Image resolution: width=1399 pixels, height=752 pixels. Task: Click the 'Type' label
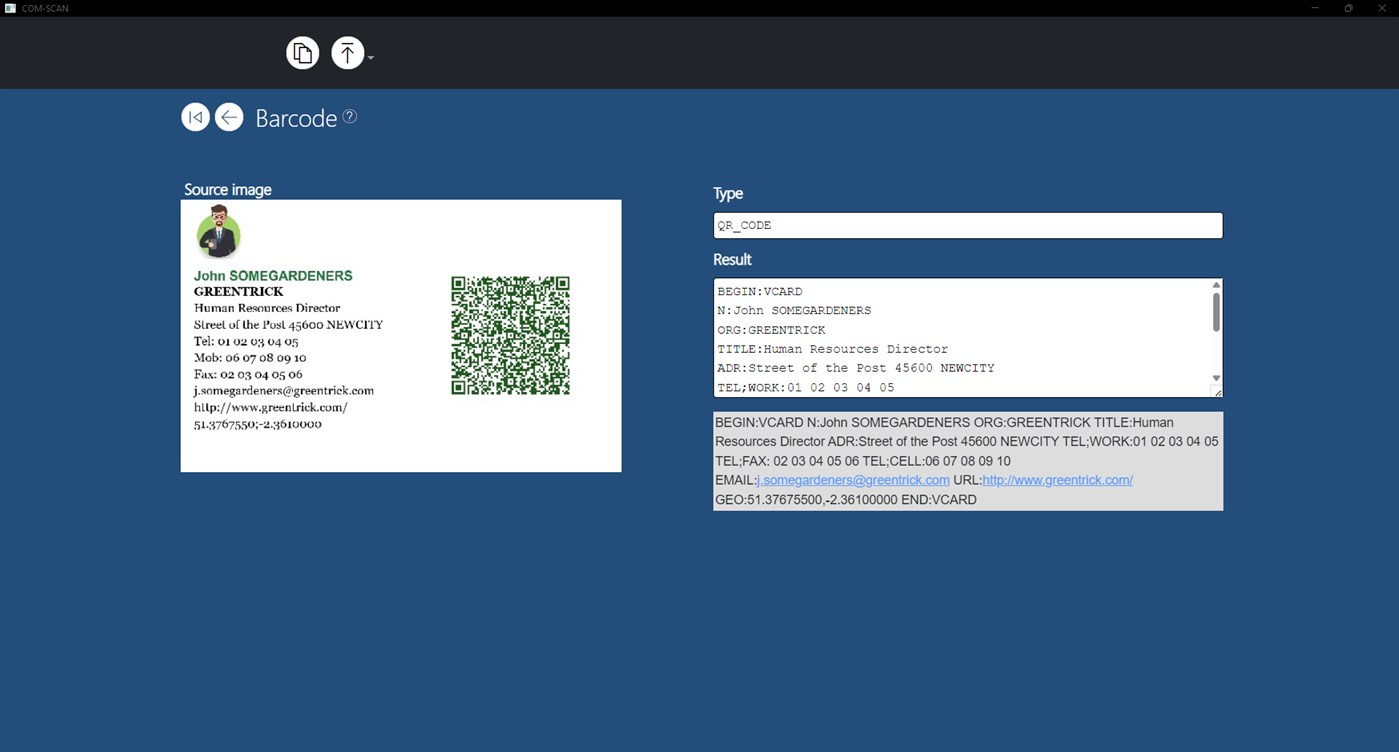[x=728, y=194]
